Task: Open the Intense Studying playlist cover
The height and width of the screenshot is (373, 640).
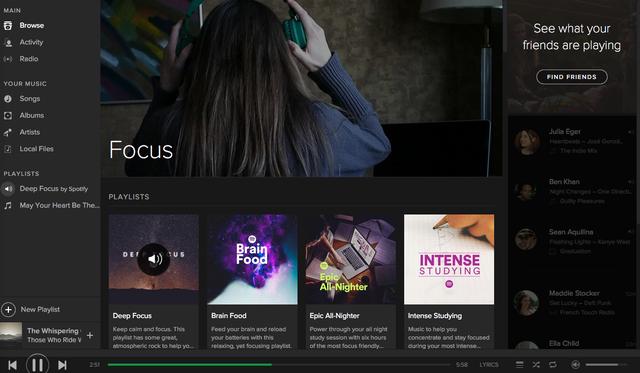Action: coord(449,259)
